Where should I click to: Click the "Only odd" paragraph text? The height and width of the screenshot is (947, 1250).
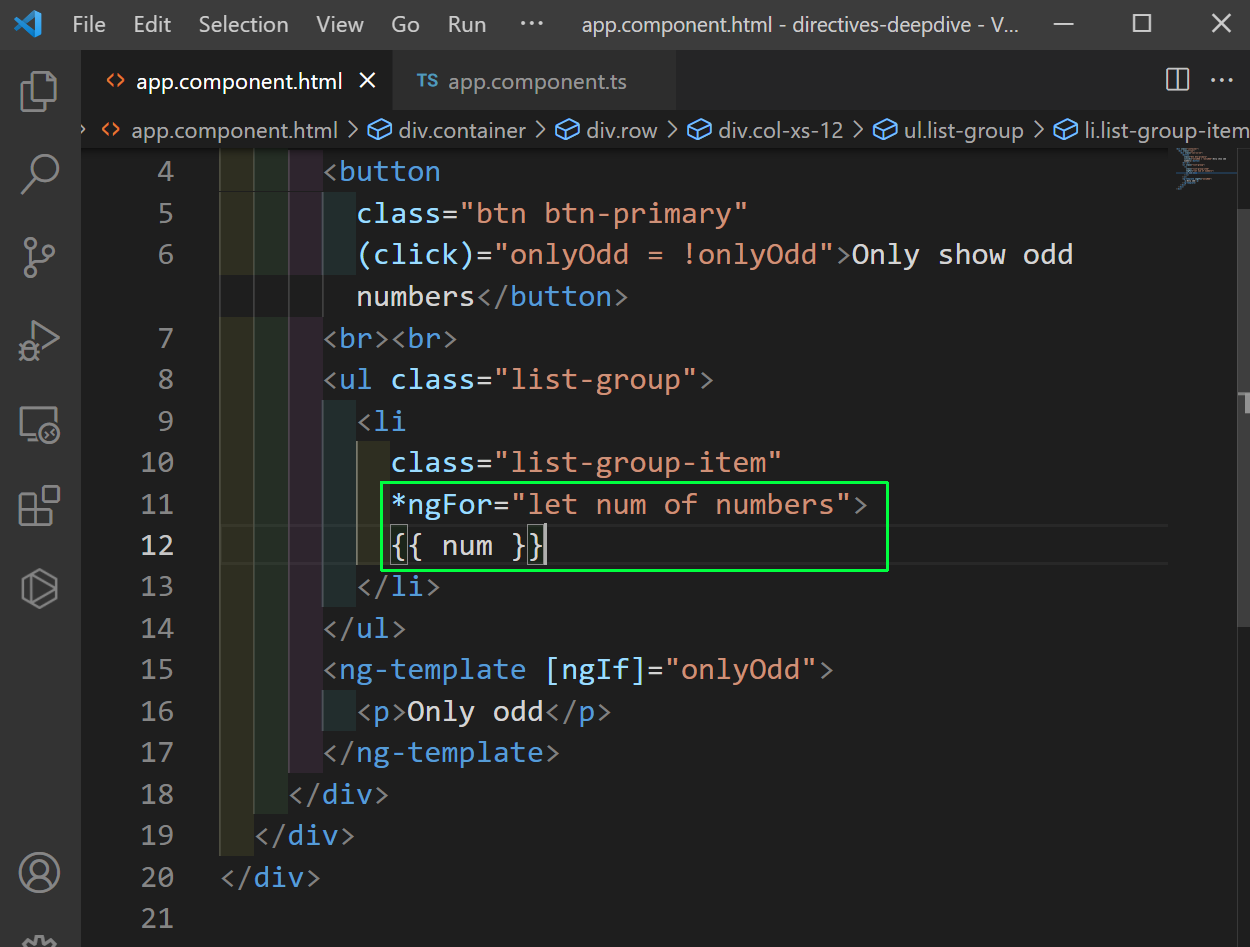click(x=475, y=711)
